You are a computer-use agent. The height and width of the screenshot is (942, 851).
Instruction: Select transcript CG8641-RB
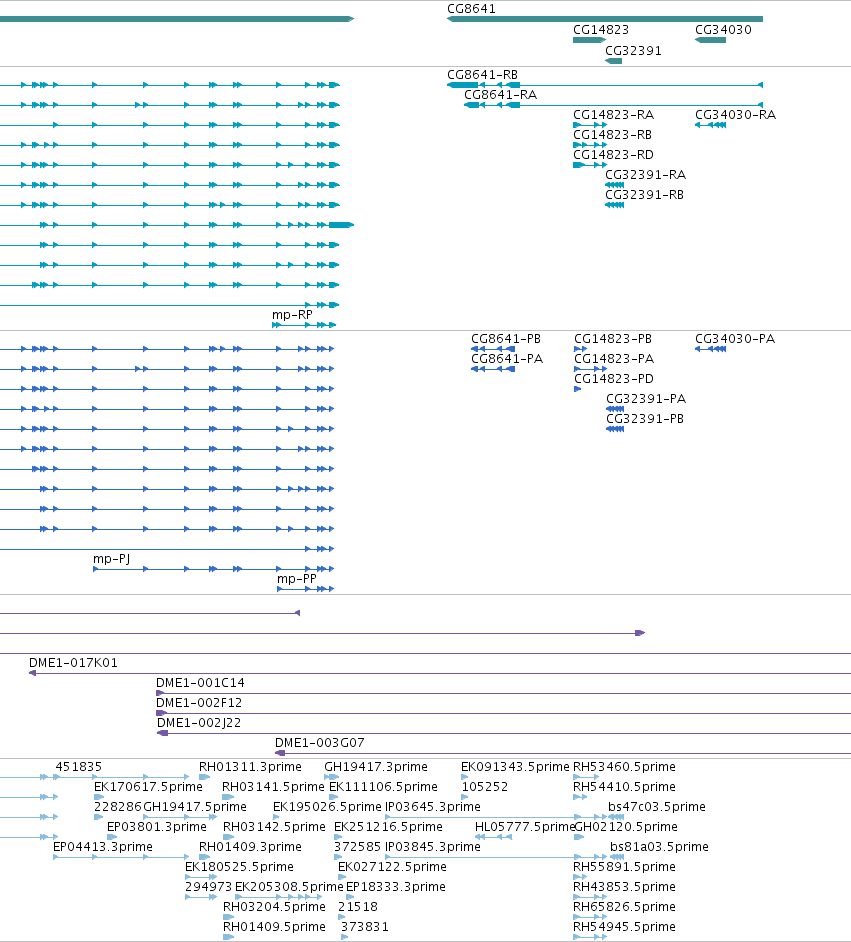482,75
